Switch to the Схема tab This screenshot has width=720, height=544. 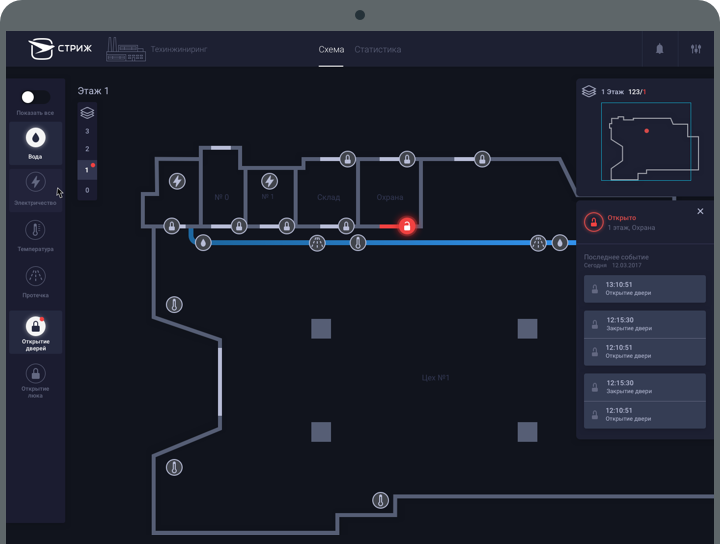[331, 49]
